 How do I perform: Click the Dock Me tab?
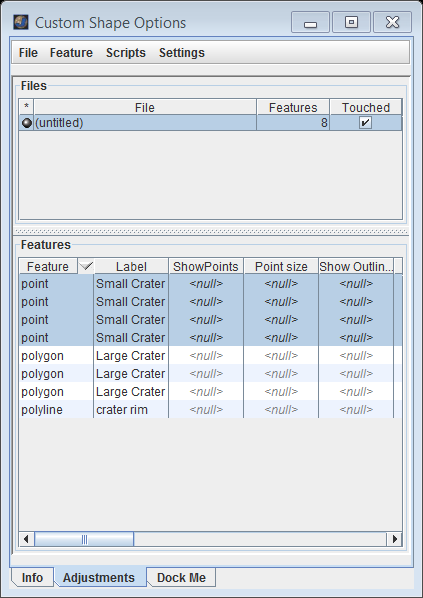click(x=181, y=577)
